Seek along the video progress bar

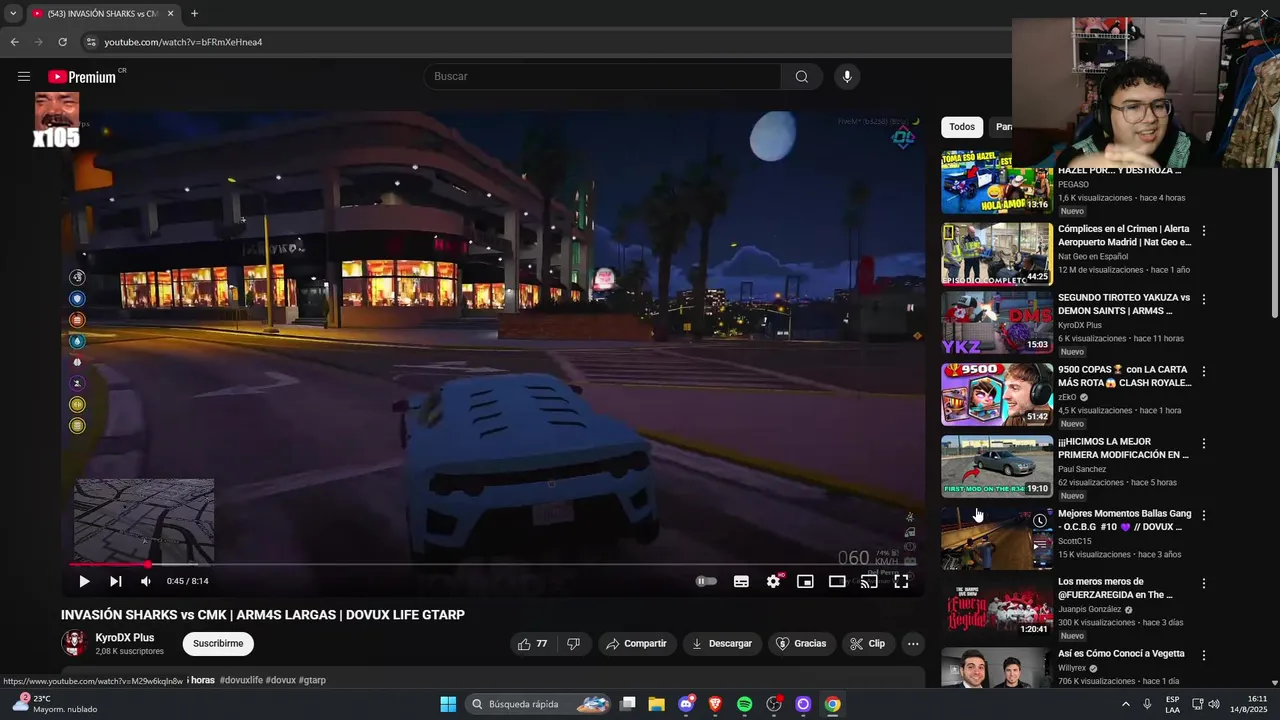(x=493, y=565)
